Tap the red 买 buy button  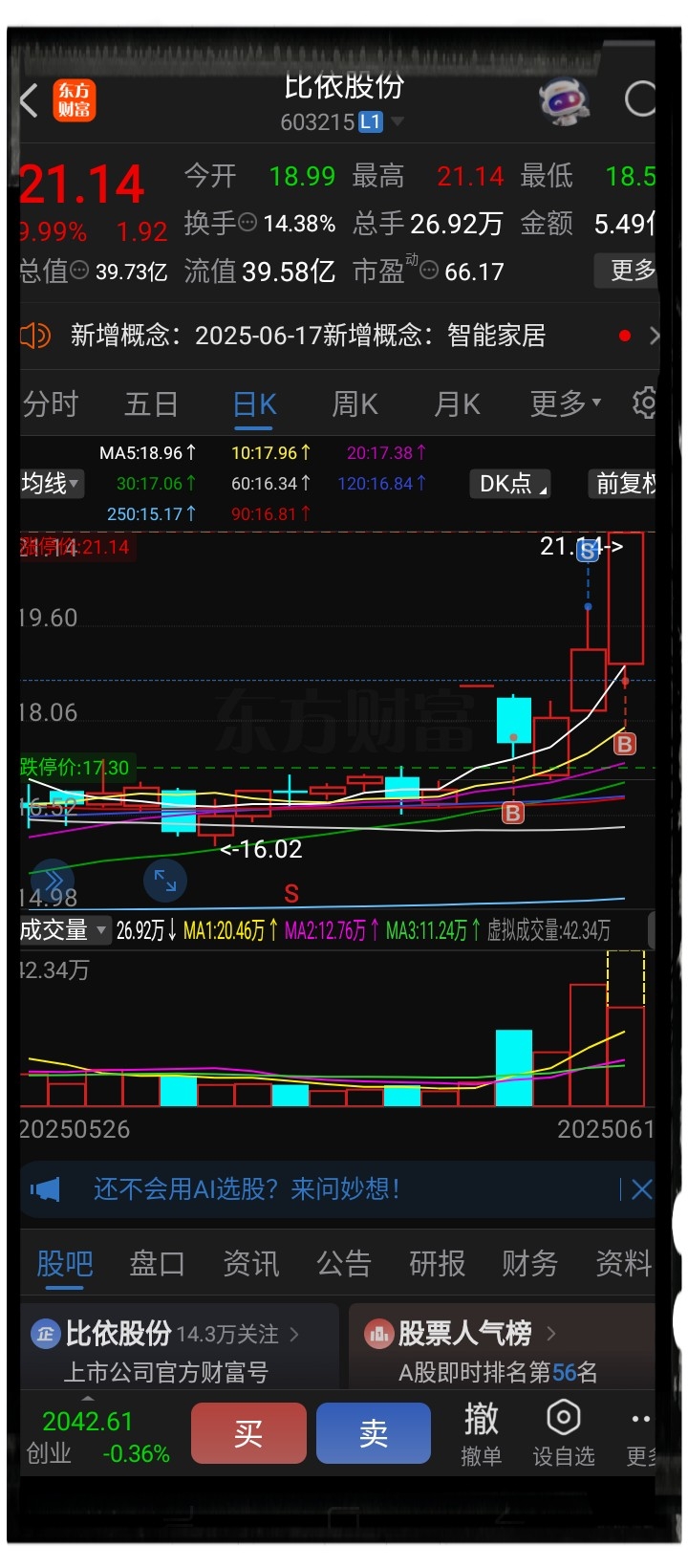[248, 1433]
